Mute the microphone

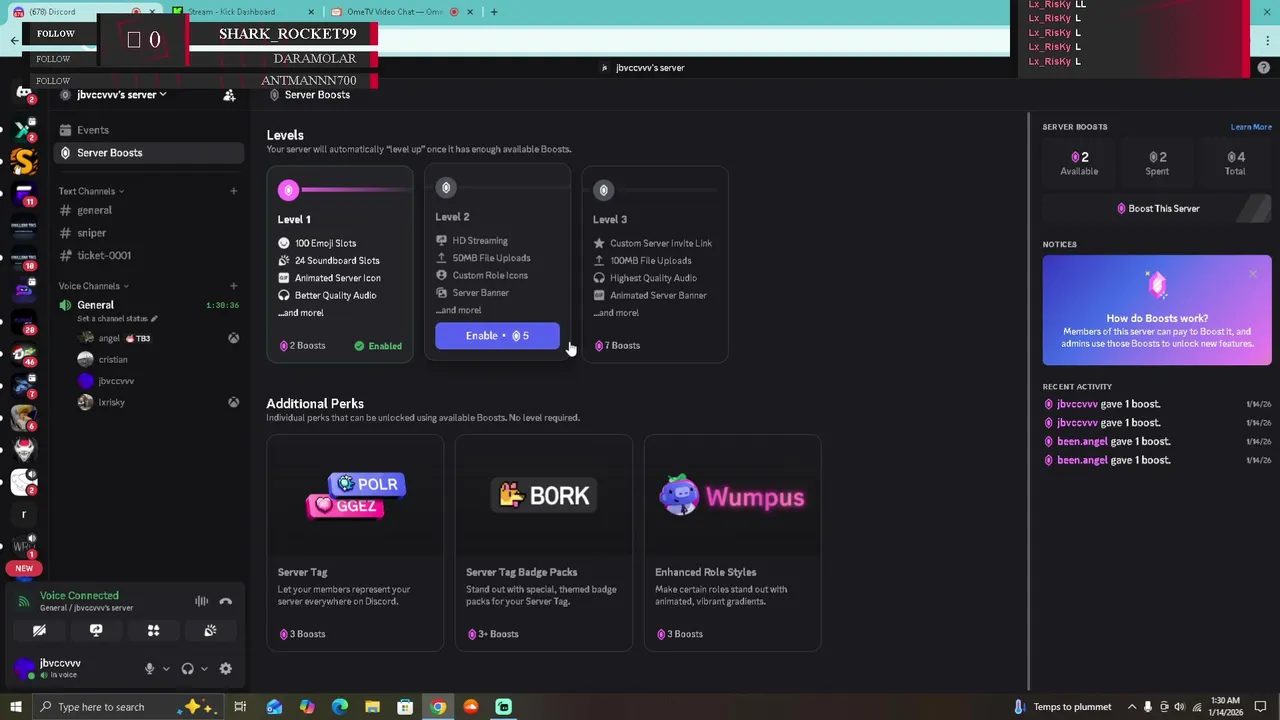pyautogui.click(x=149, y=669)
